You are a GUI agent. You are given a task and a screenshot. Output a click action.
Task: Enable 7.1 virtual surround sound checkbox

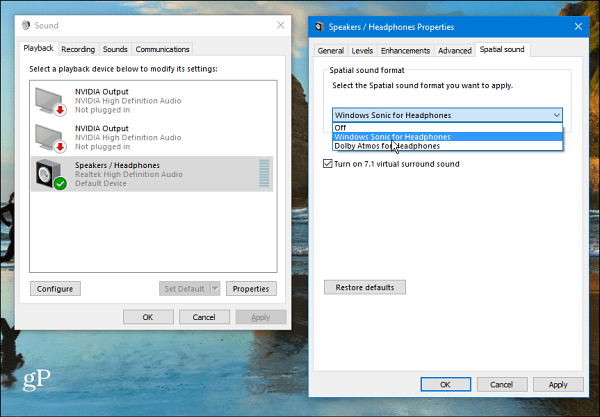click(328, 164)
